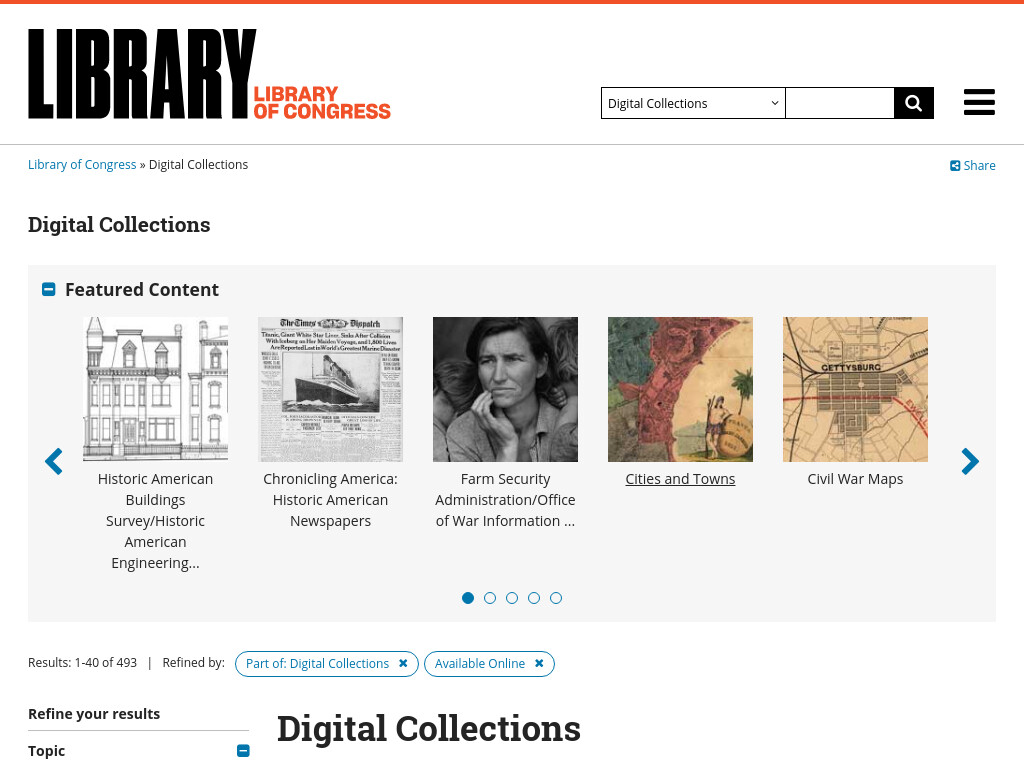The width and height of the screenshot is (1024, 768).
Task: Click the magnifying glass search button
Action: click(914, 103)
